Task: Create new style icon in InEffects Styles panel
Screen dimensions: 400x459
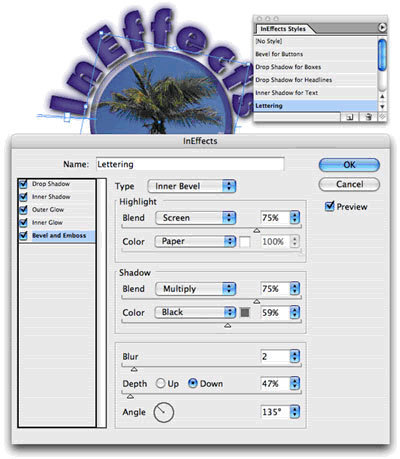Action: 350,117
